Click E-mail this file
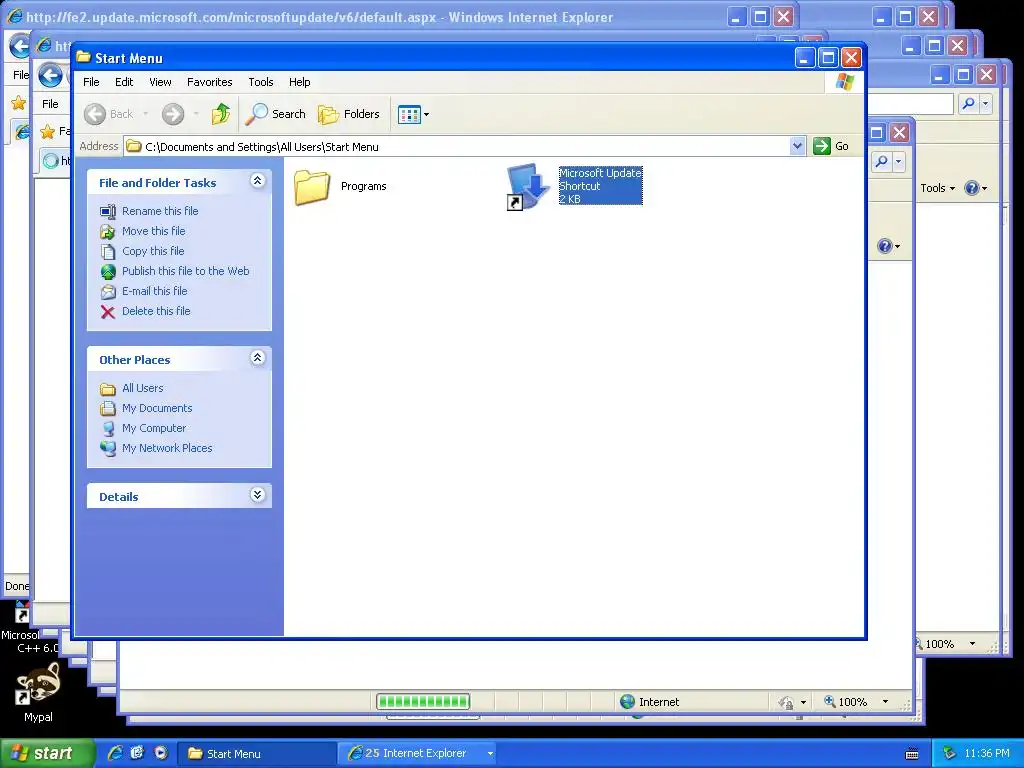This screenshot has width=1024, height=768. point(155,291)
